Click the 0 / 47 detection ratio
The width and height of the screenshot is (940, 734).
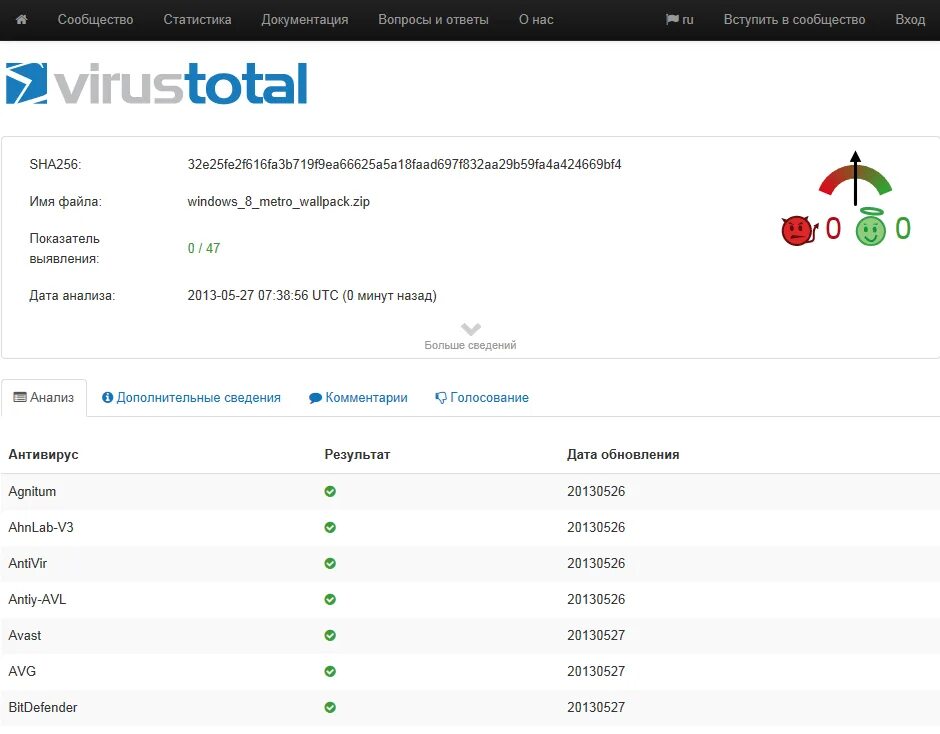click(204, 248)
